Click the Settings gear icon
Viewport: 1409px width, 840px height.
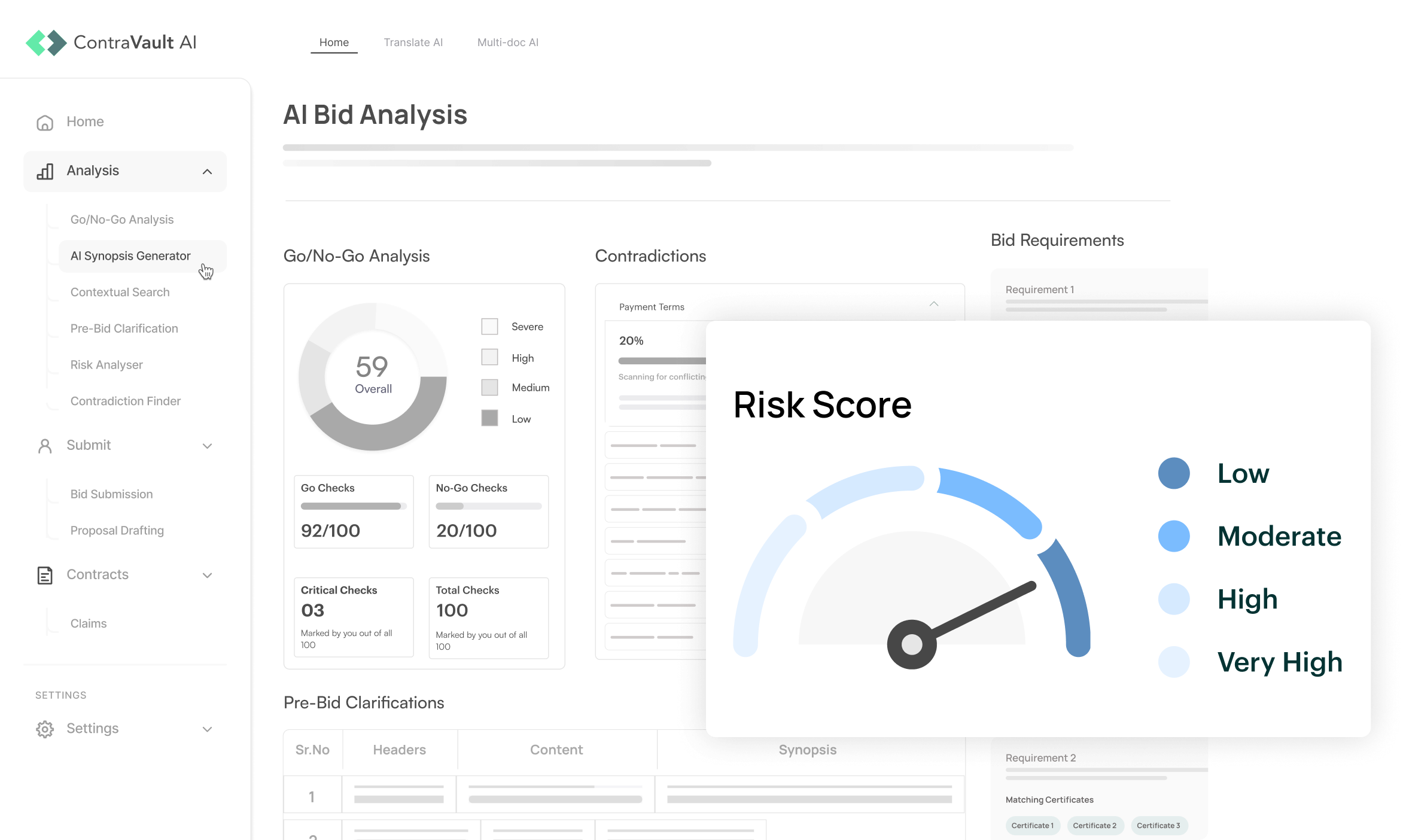(45, 729)
